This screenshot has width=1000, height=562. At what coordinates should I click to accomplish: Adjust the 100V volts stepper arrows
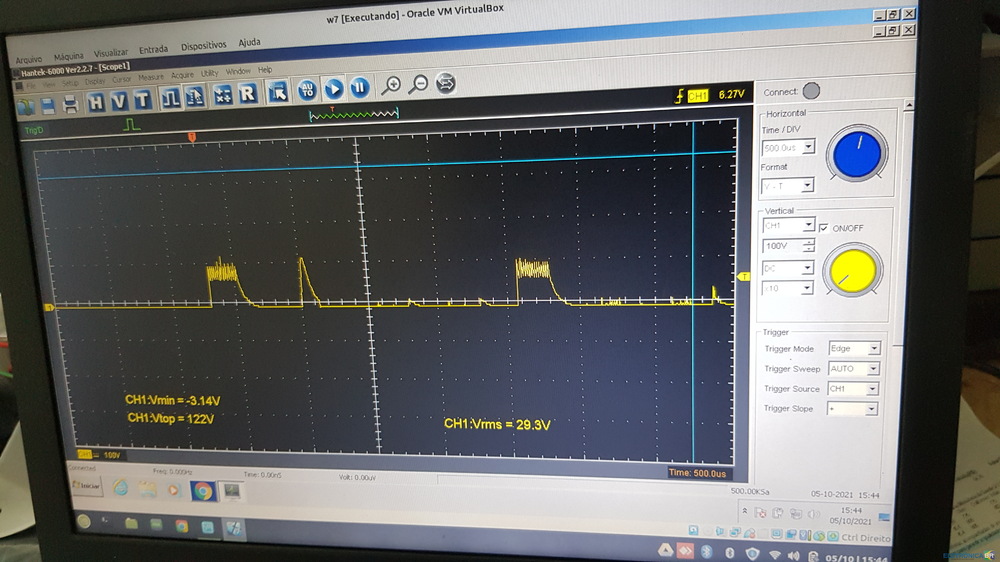coord(808,246)
